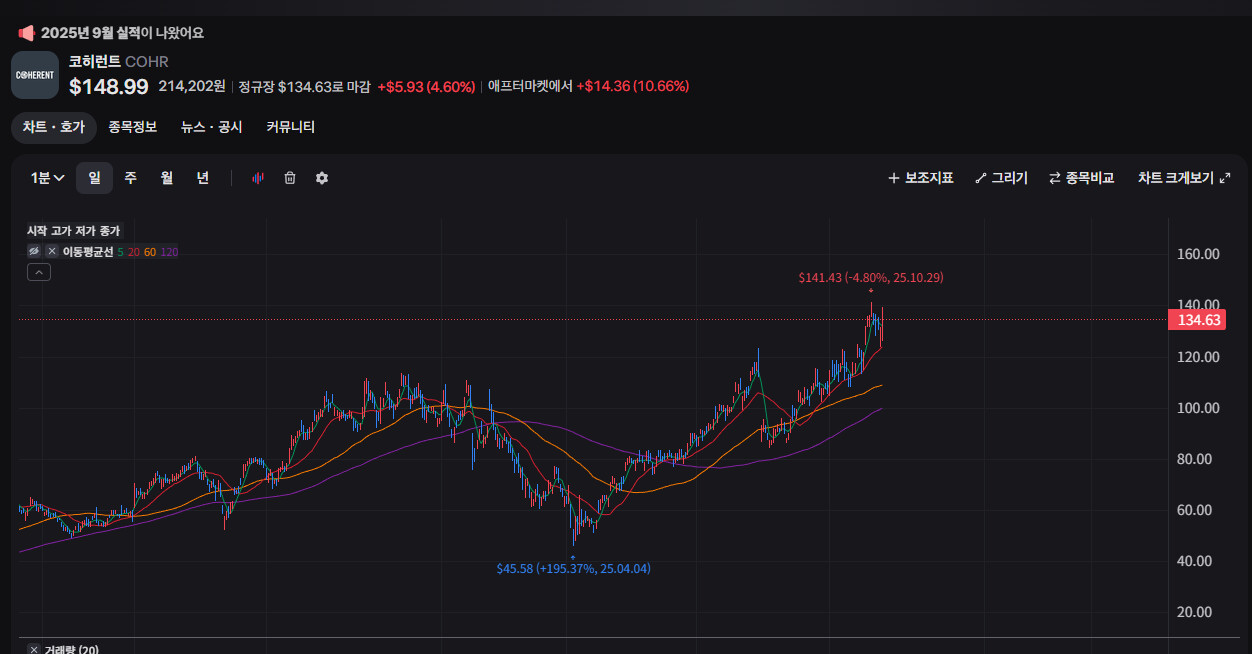Click the megaphone announcement icon
Screen dimensions: 1252x654
[27, 33]
